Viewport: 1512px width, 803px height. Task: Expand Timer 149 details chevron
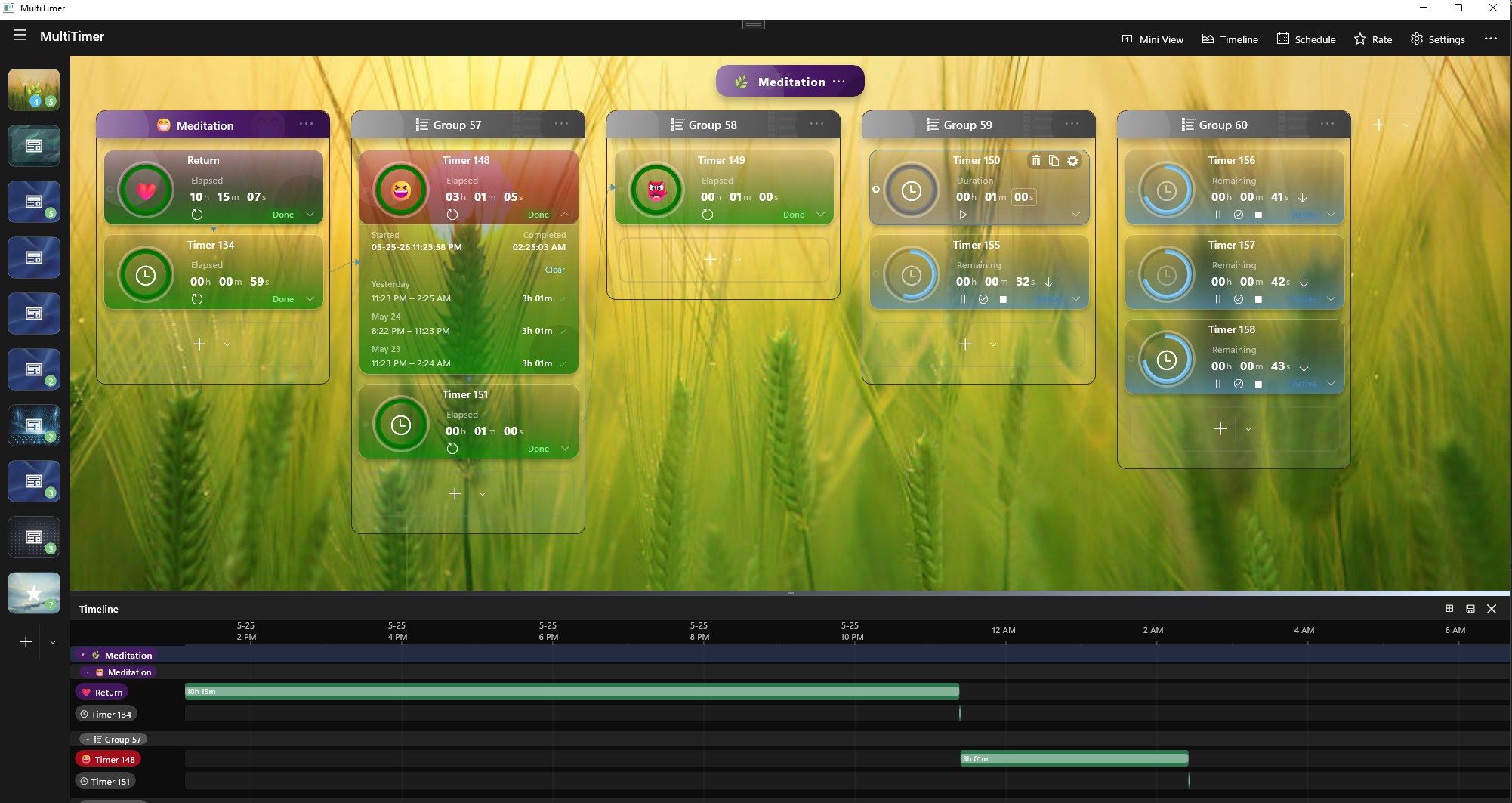820,215
